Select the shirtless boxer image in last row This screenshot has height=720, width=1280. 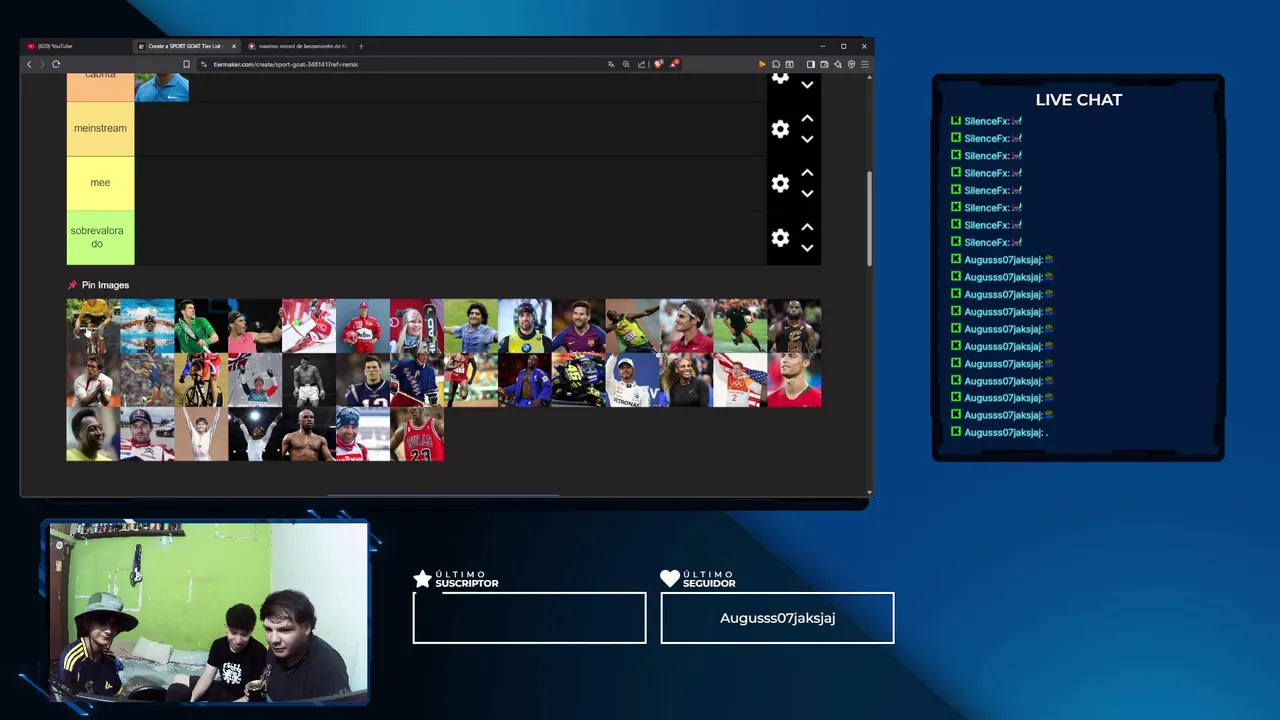click(309, 434)
